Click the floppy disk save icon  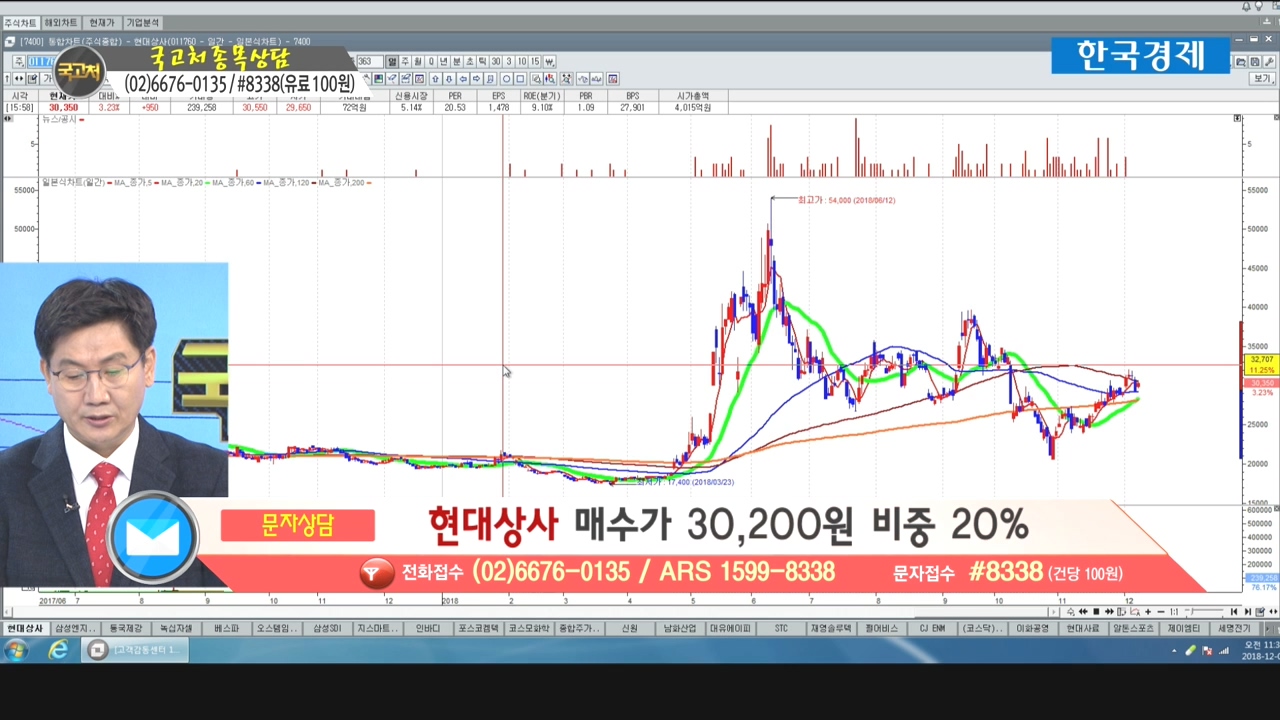pyautogui.click(x=1254, y=62)
